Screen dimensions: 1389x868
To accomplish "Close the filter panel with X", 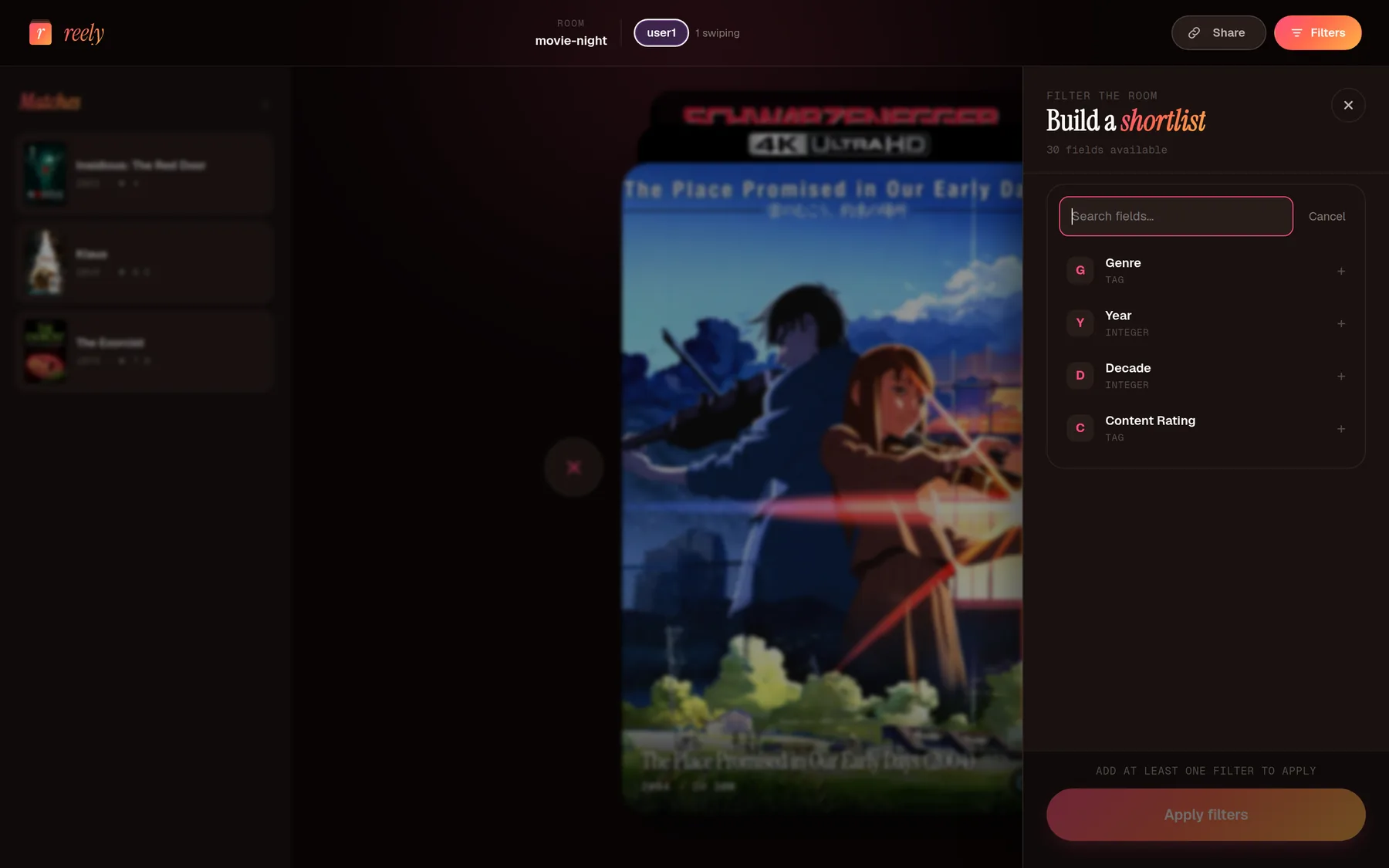I will (1348, 105).
